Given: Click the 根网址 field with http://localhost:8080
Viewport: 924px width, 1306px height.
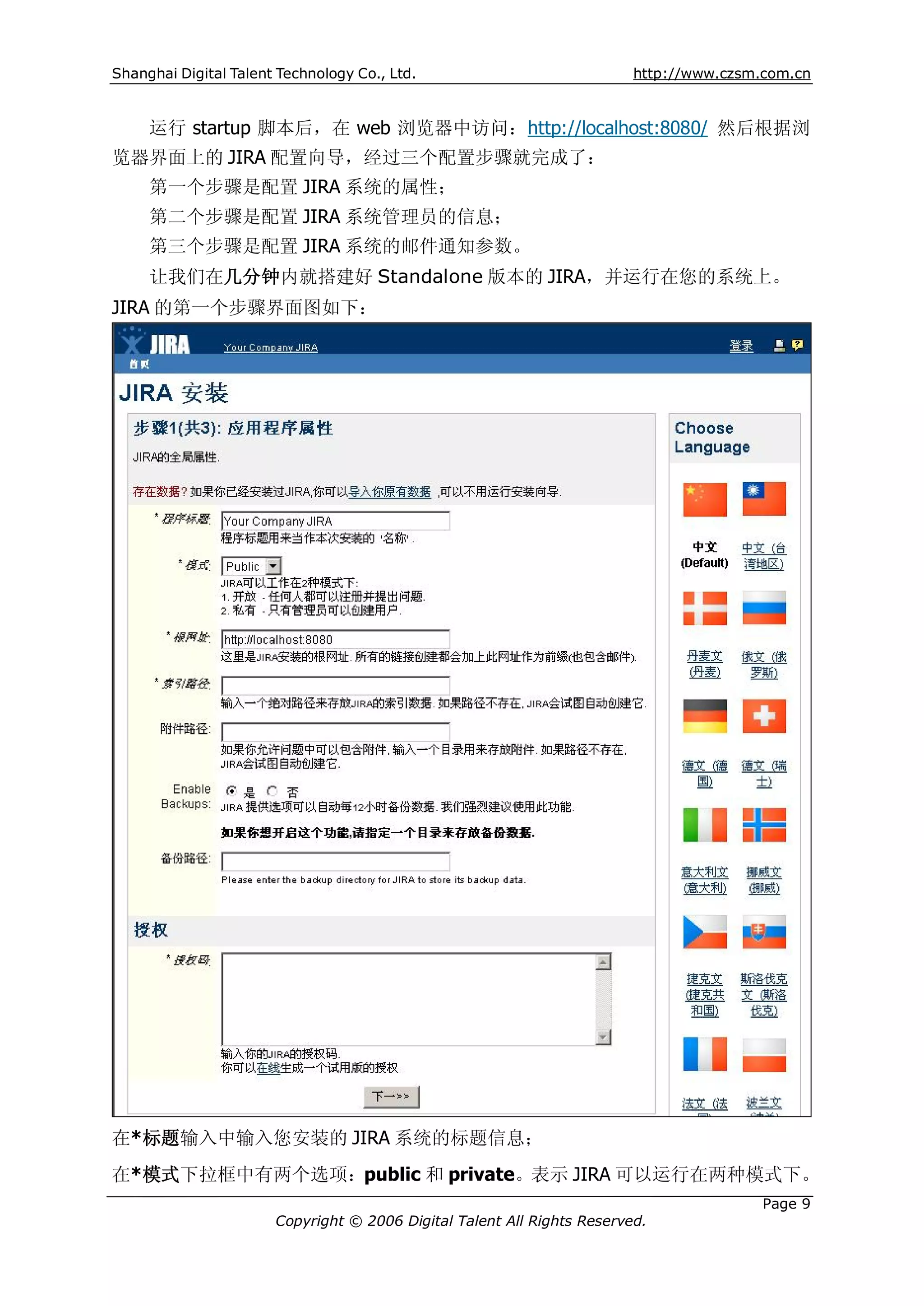Looking at the screenshot, I should (336, 639).
